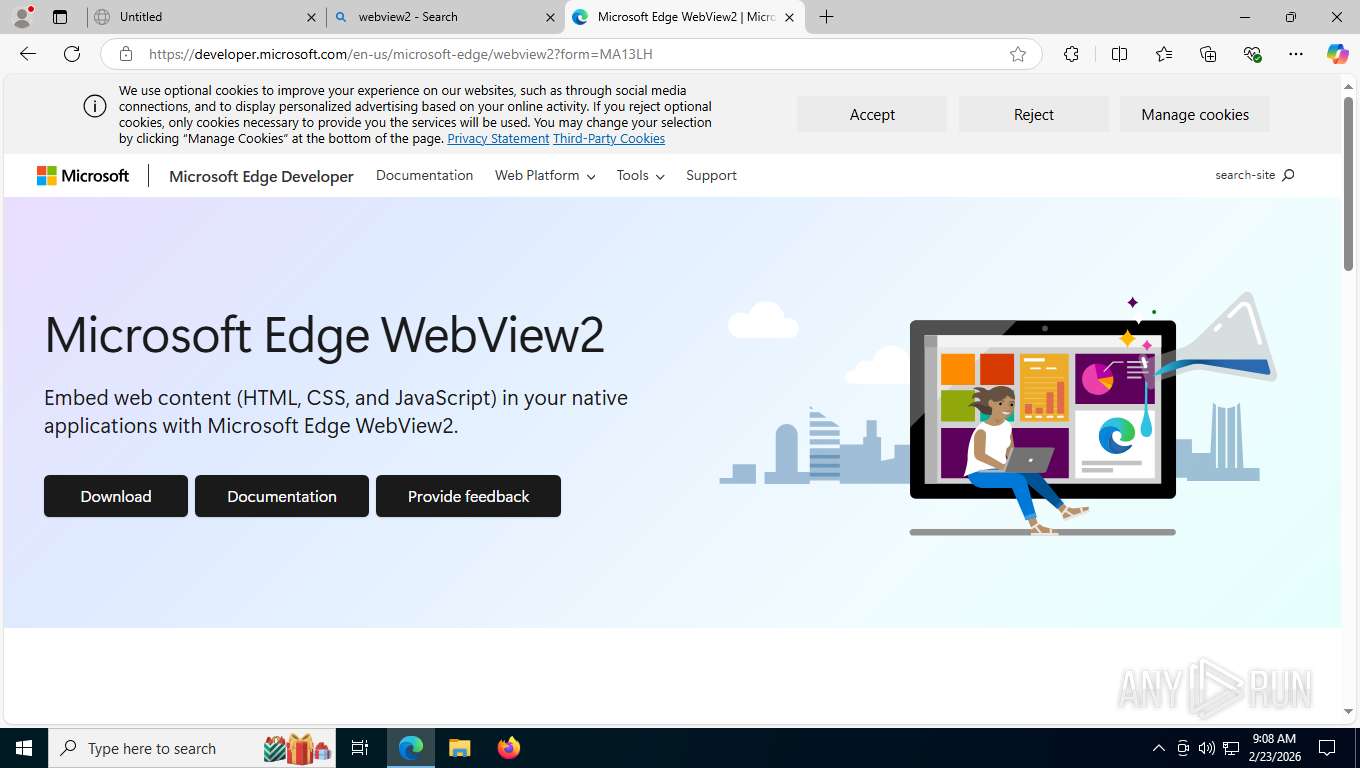The height and width of the screenshot is (768, 1360).
Task: Show hidden system tray icons
Action: (x=1159, y=748)
